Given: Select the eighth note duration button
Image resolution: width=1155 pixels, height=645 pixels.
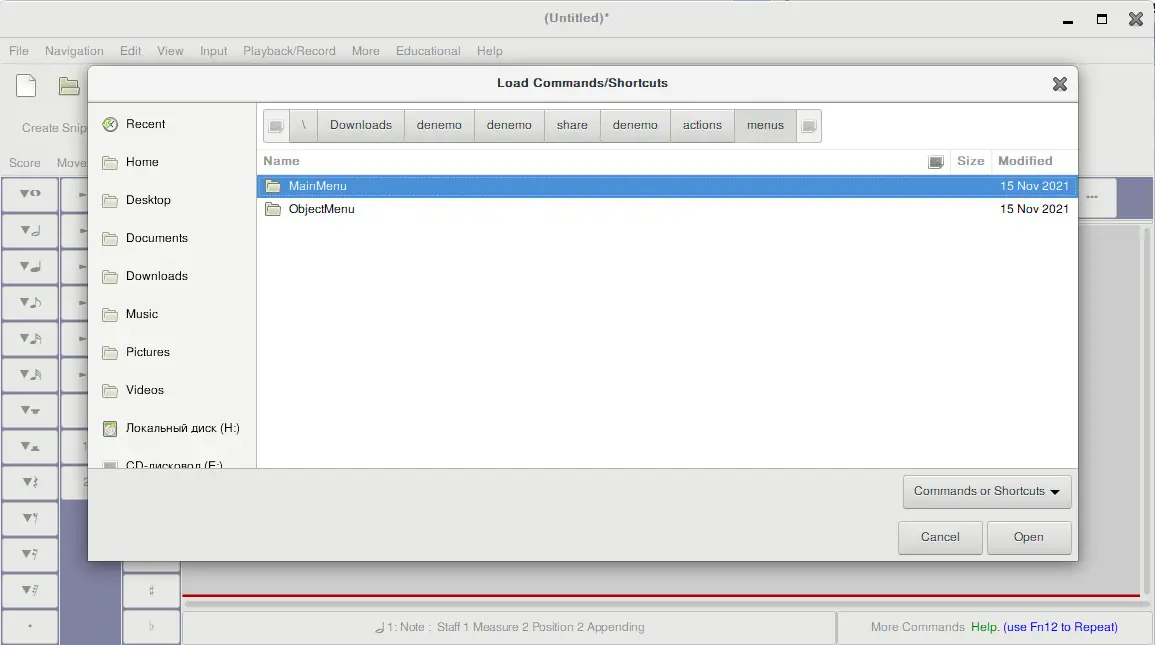Looking at the screenshot, I should (30, 303).
